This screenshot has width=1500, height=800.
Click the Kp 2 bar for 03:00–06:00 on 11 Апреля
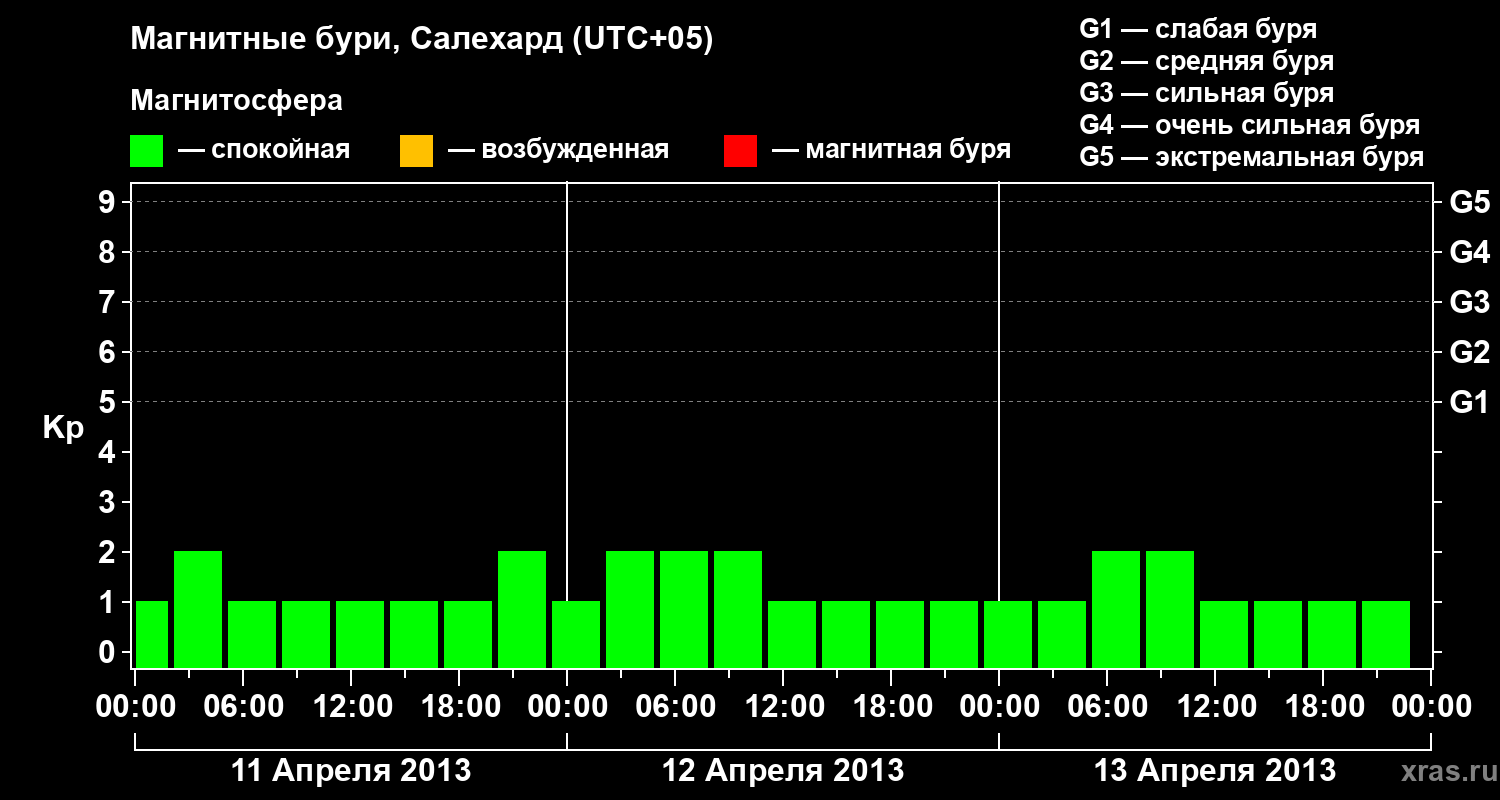tap(198, 609)
